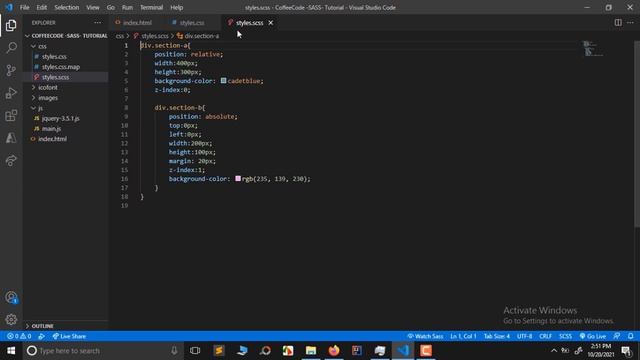Open the Run and Debug view
This screenshot has width=640, height=360.
tap(11, 93)
